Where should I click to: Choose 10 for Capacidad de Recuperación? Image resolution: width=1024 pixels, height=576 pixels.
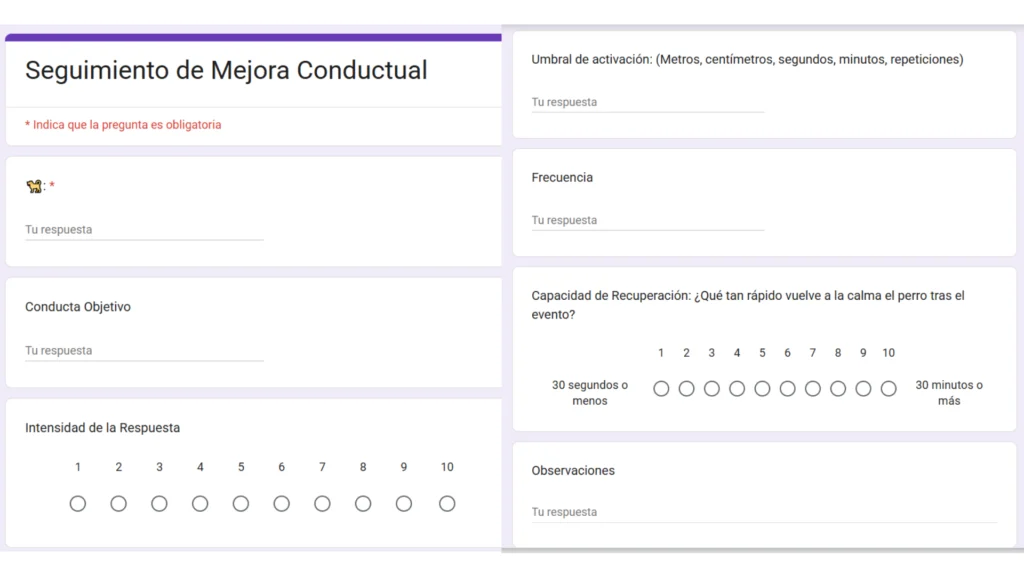click(x=888, y=389)
